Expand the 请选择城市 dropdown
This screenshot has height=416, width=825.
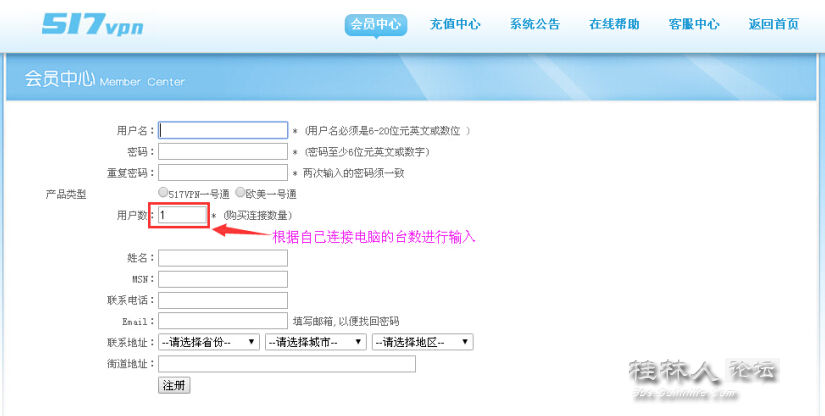316,342
